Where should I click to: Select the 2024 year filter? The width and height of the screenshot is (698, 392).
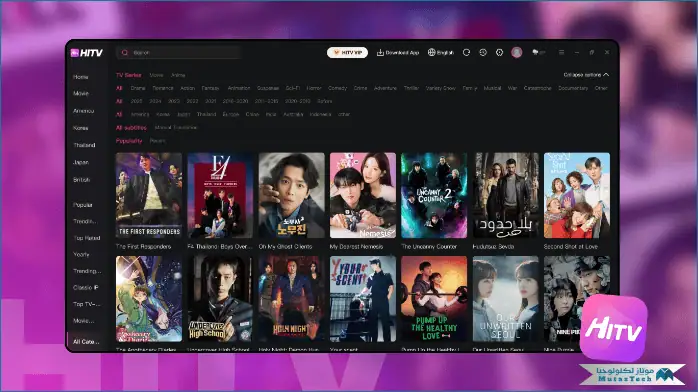point(155,101)
